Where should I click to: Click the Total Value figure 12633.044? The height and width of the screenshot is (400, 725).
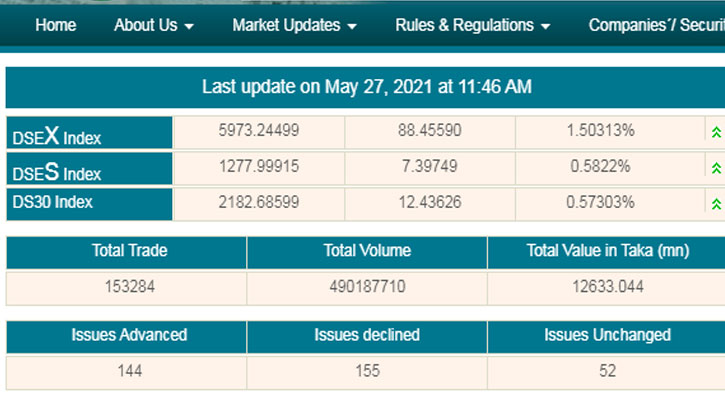coord(607,287)
